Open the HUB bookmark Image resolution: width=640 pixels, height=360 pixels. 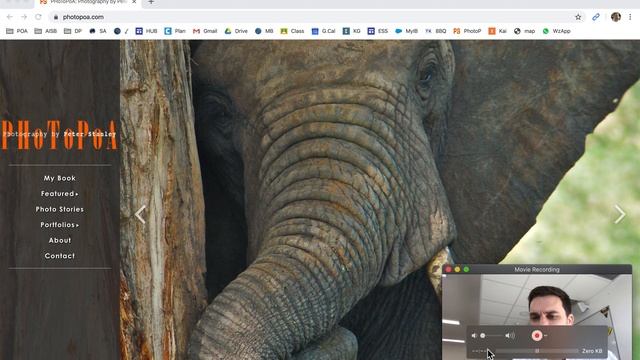(146, 31)
